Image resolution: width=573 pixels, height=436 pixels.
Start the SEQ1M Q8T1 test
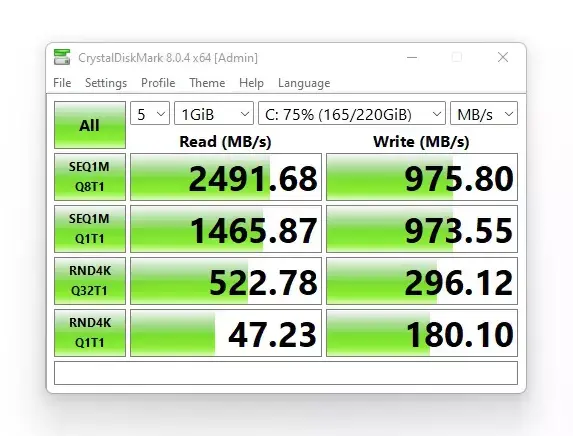[x=90, y=177]
